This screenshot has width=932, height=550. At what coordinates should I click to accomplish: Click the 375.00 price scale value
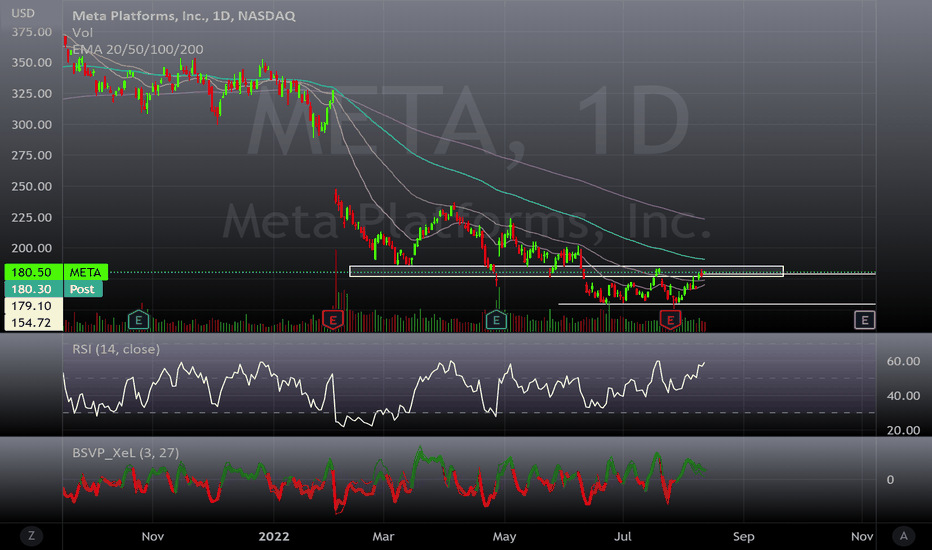click(x=32, y=32)
